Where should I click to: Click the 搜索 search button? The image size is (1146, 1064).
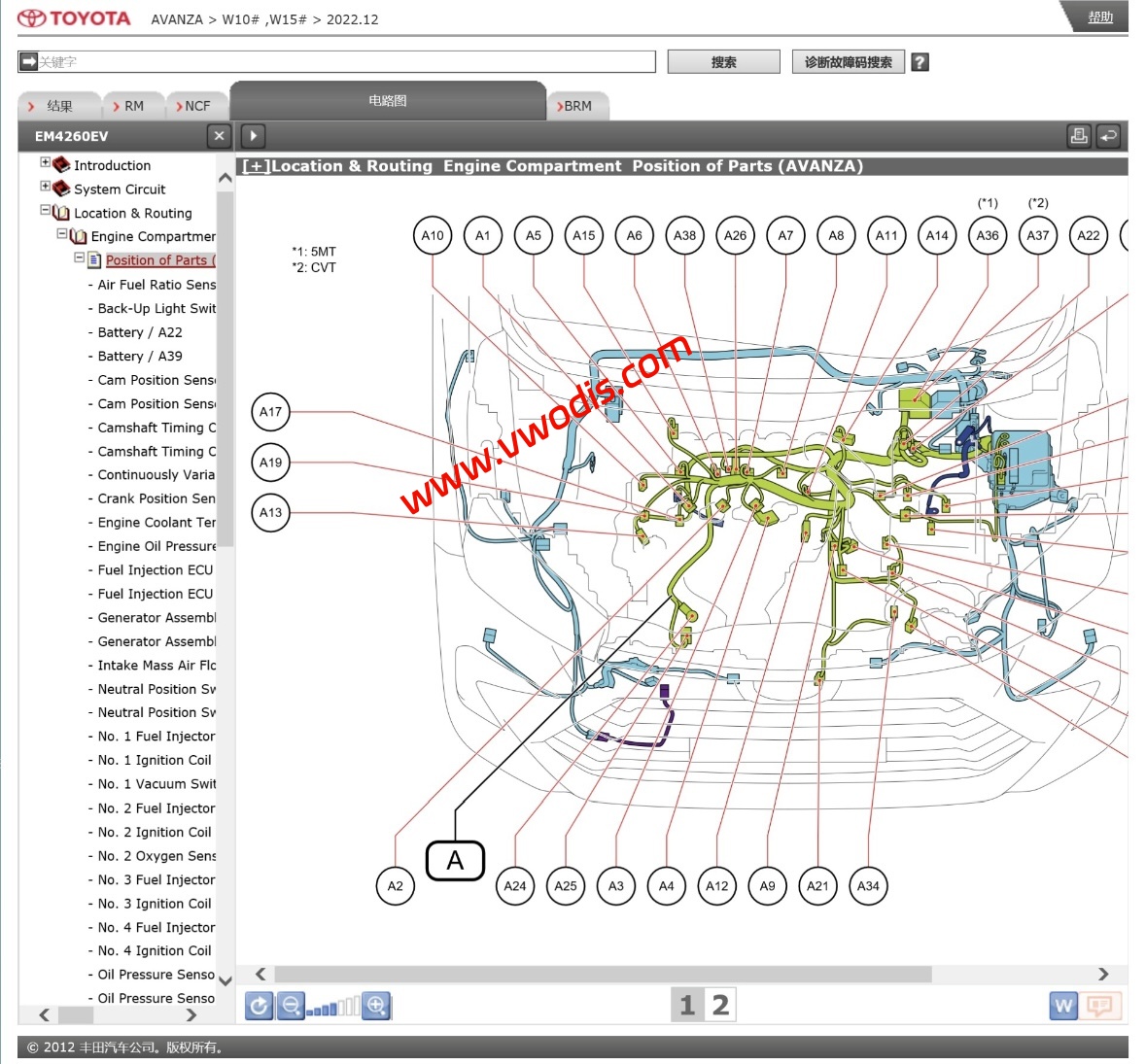point(723,62)
